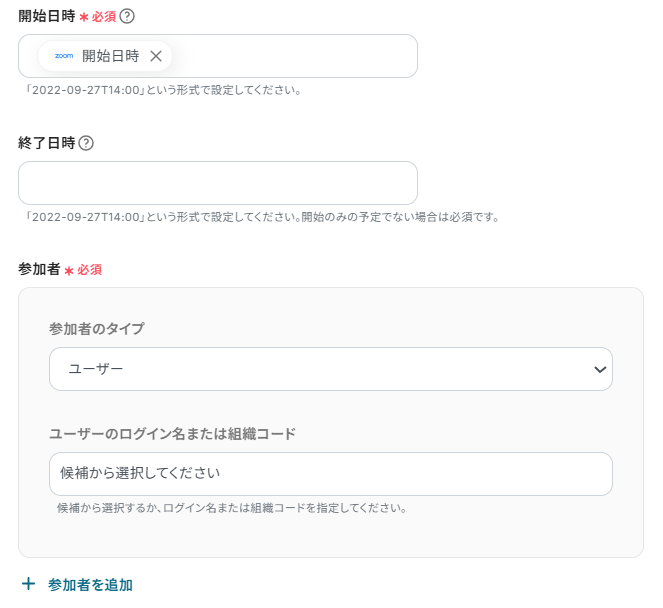The image size is (663, 608).
Task: Click the 終了日時 field label
Action: [46, 143]
